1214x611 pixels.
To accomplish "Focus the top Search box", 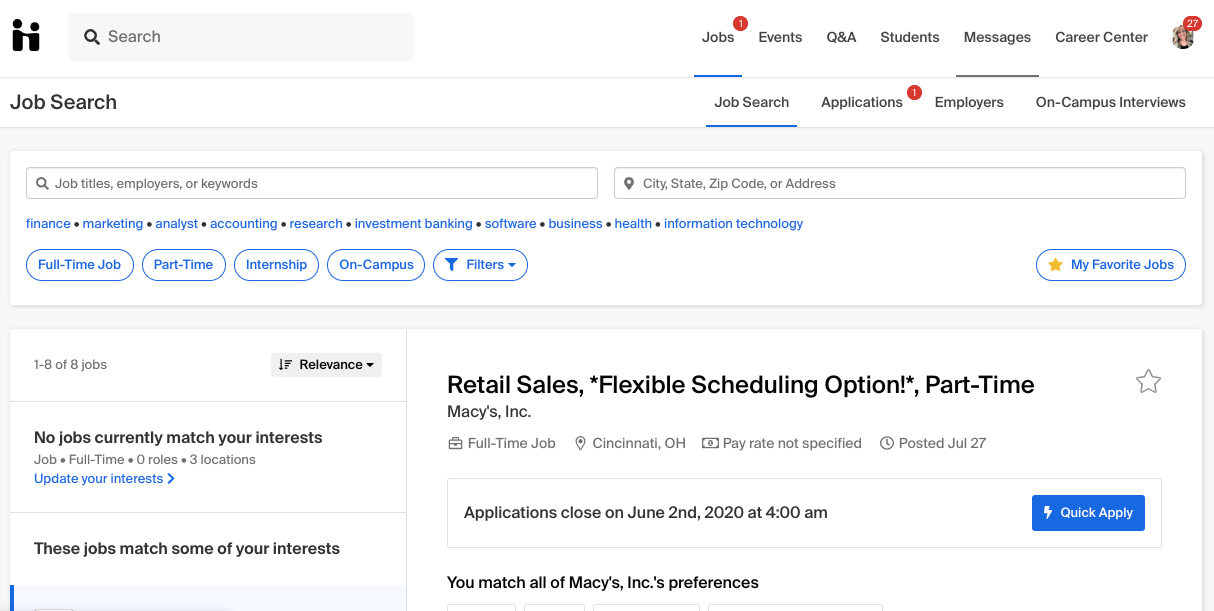I will point(241,37).
